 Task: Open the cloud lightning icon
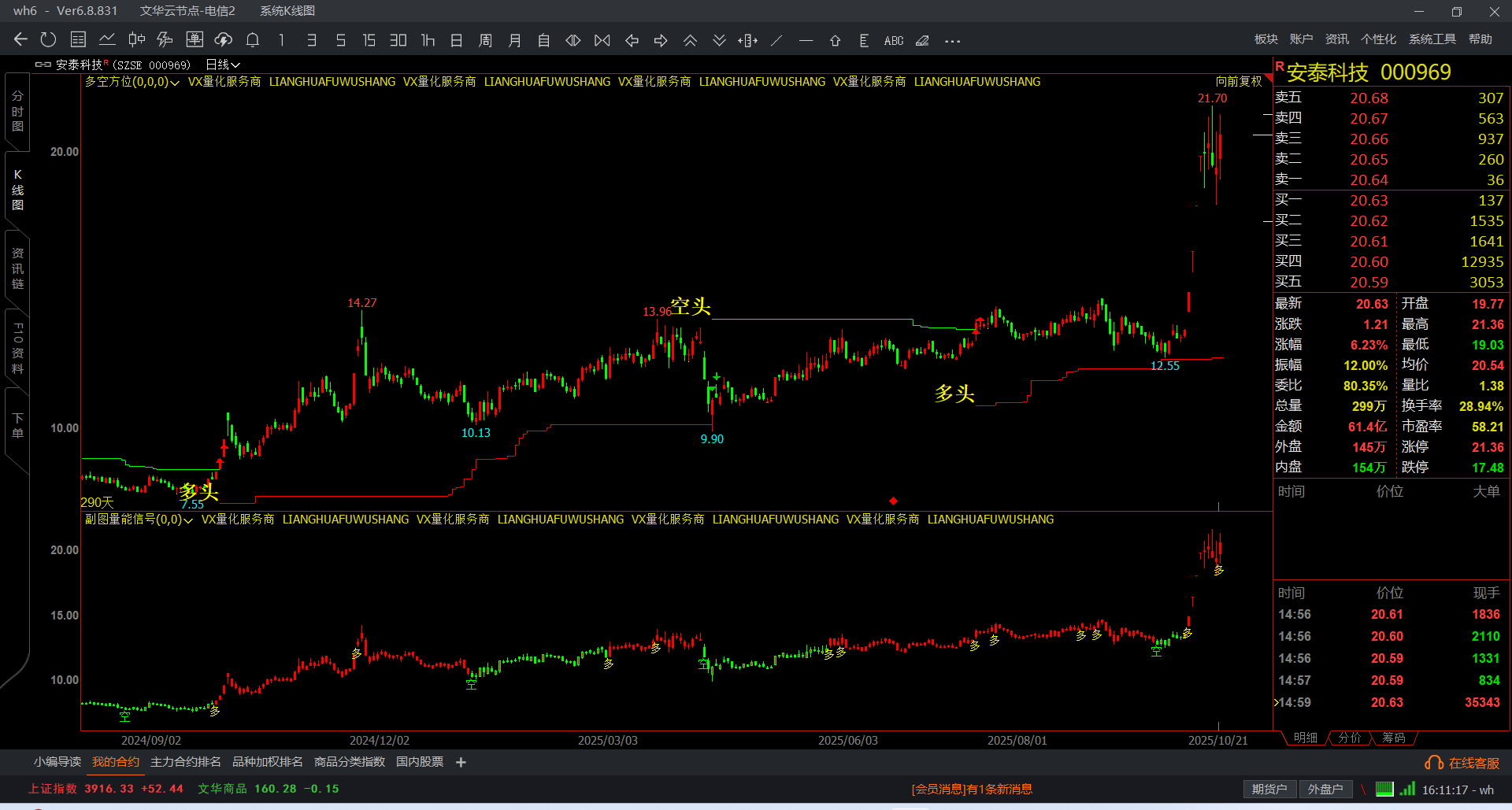point(224,39)
